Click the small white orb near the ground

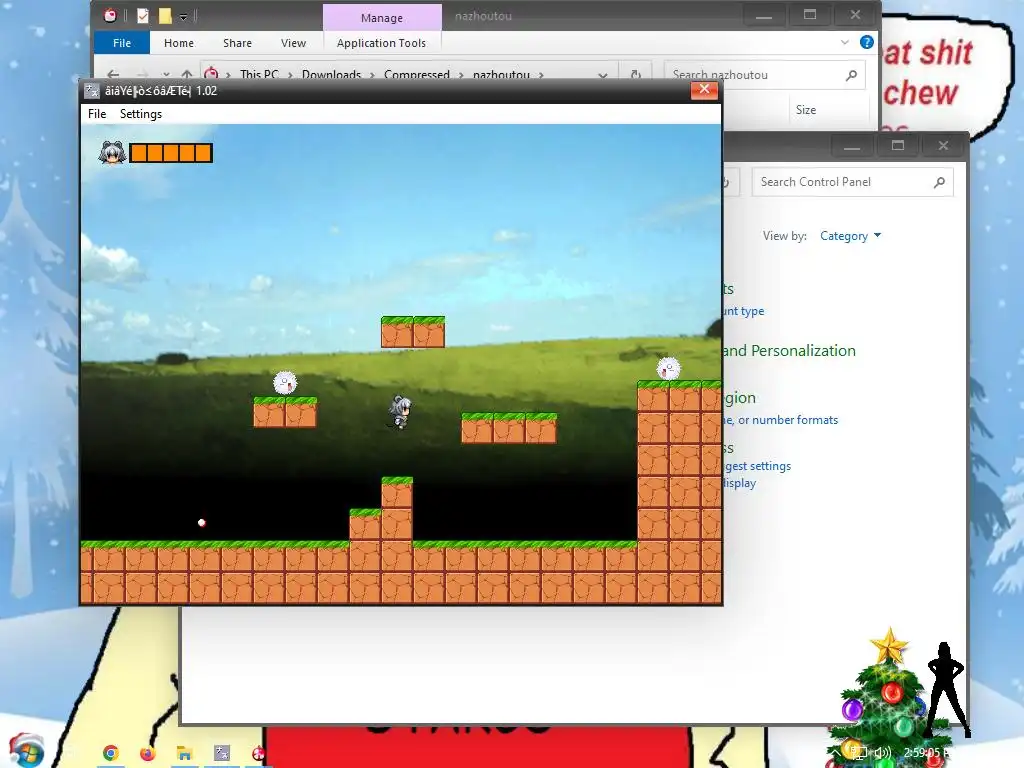click(x=202, y=522)
